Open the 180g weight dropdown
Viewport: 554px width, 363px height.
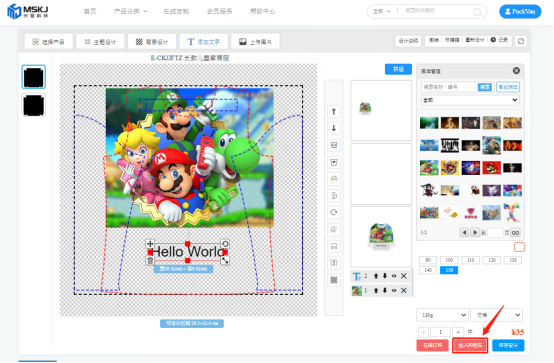tap(442, 315)
